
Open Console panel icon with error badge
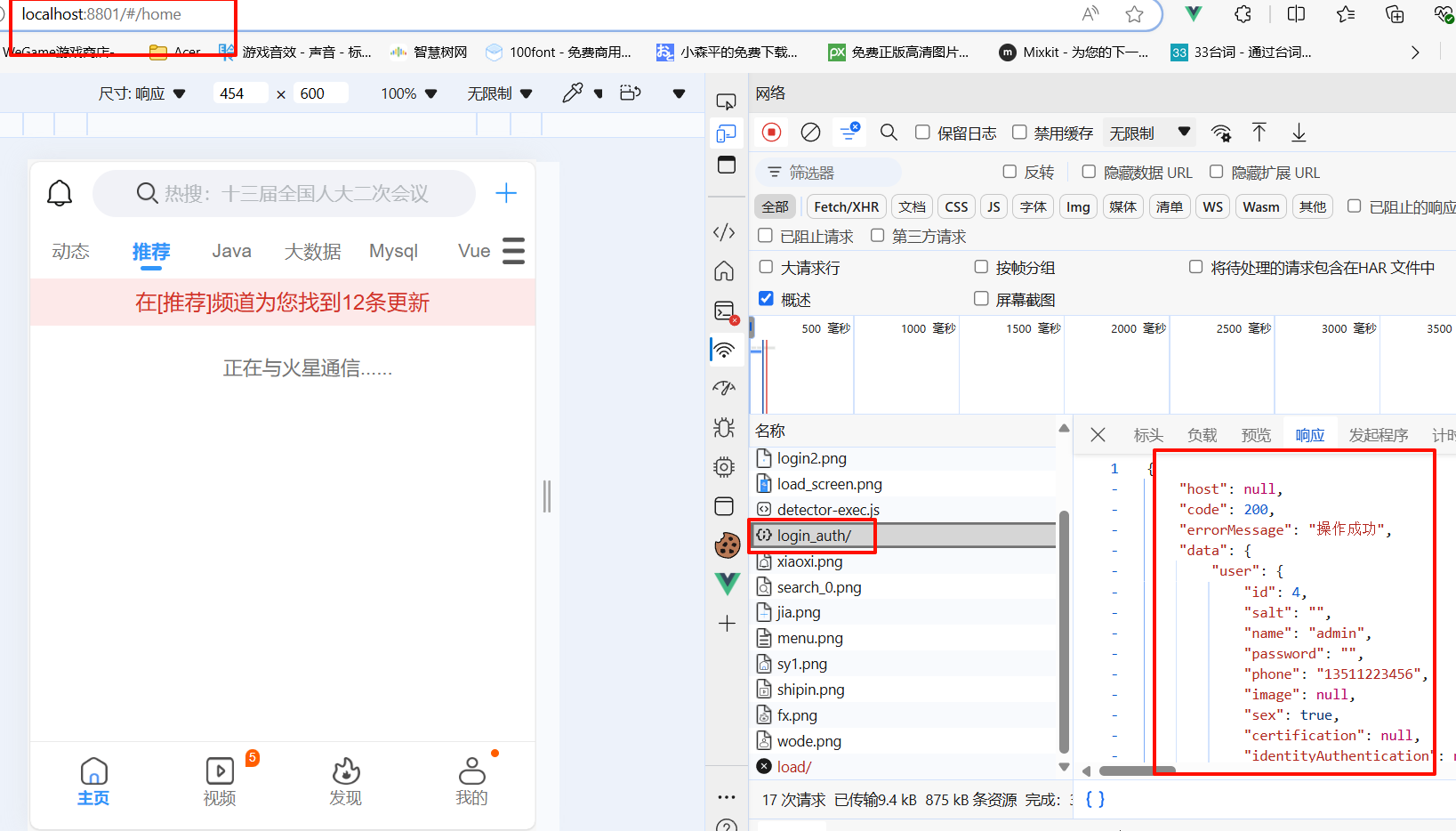[x=726, y=311]
